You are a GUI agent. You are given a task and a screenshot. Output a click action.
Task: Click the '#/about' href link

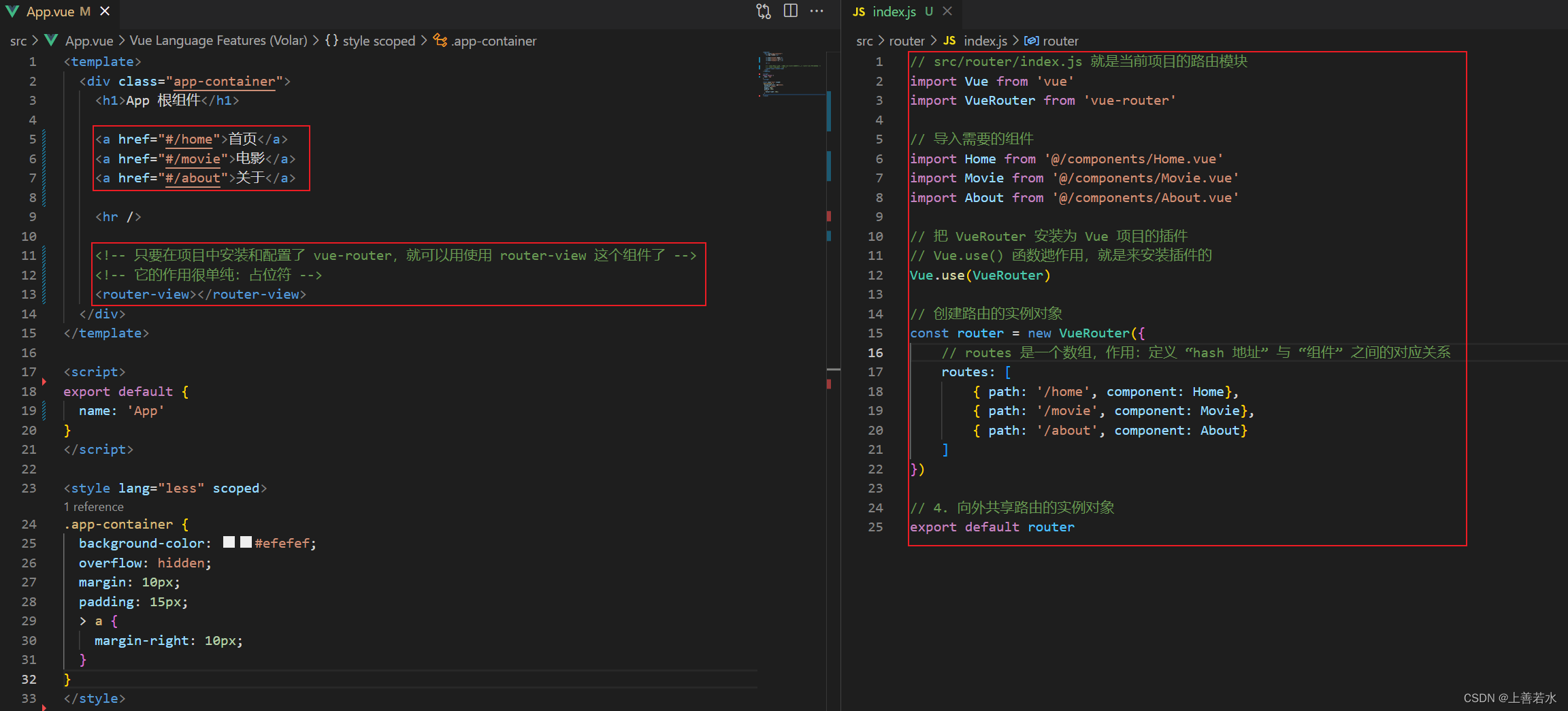tap(193, 178)
